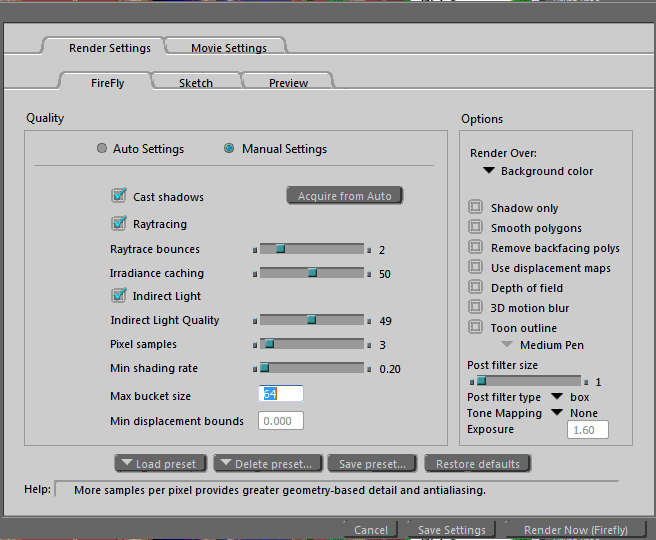Select the Auto Settings radio button
The height and width of the screenshot is (540, 656).
pyautogui.click(x=102, y=149)
